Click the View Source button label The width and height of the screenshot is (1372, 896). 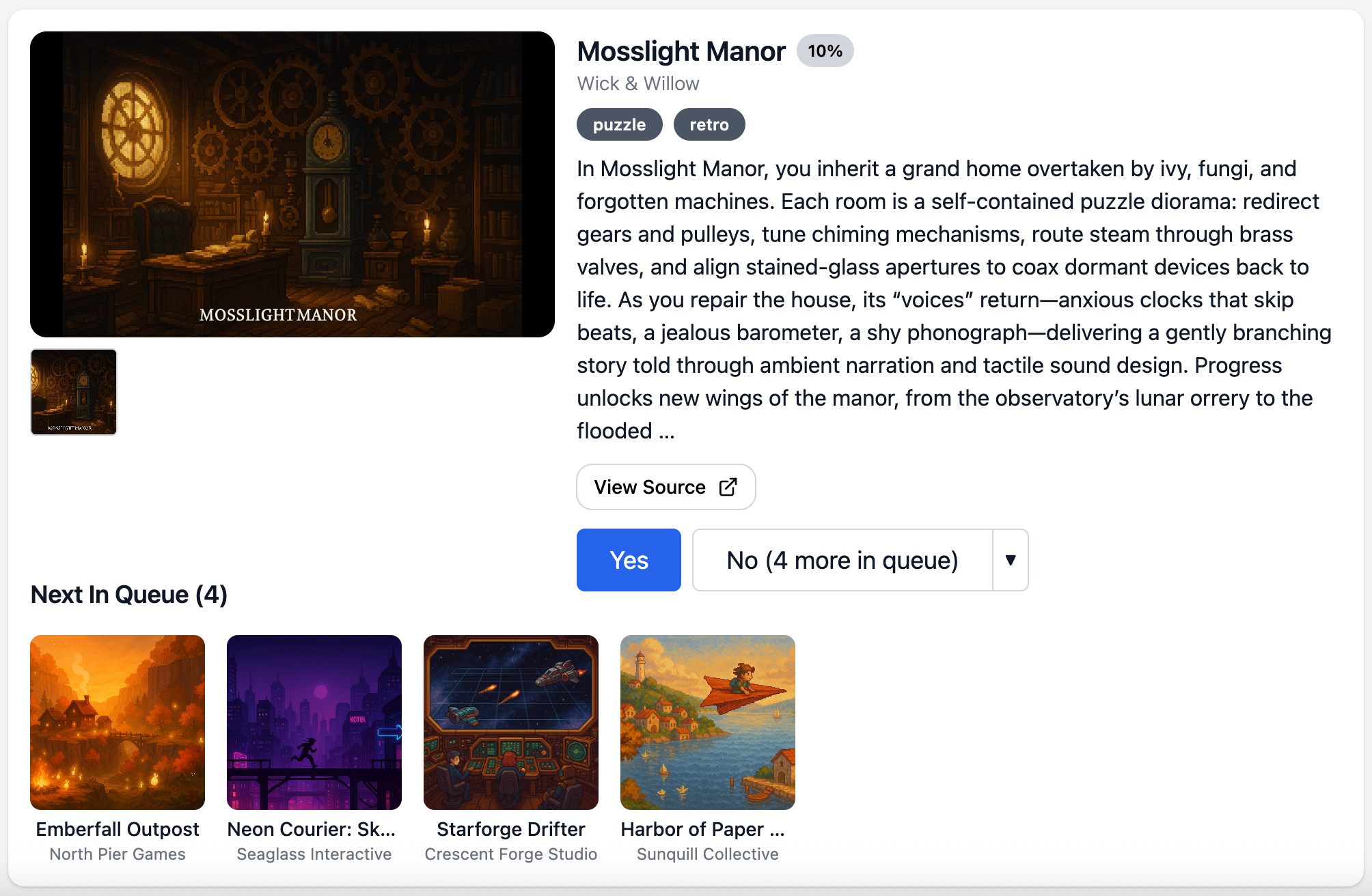(650, 487)
